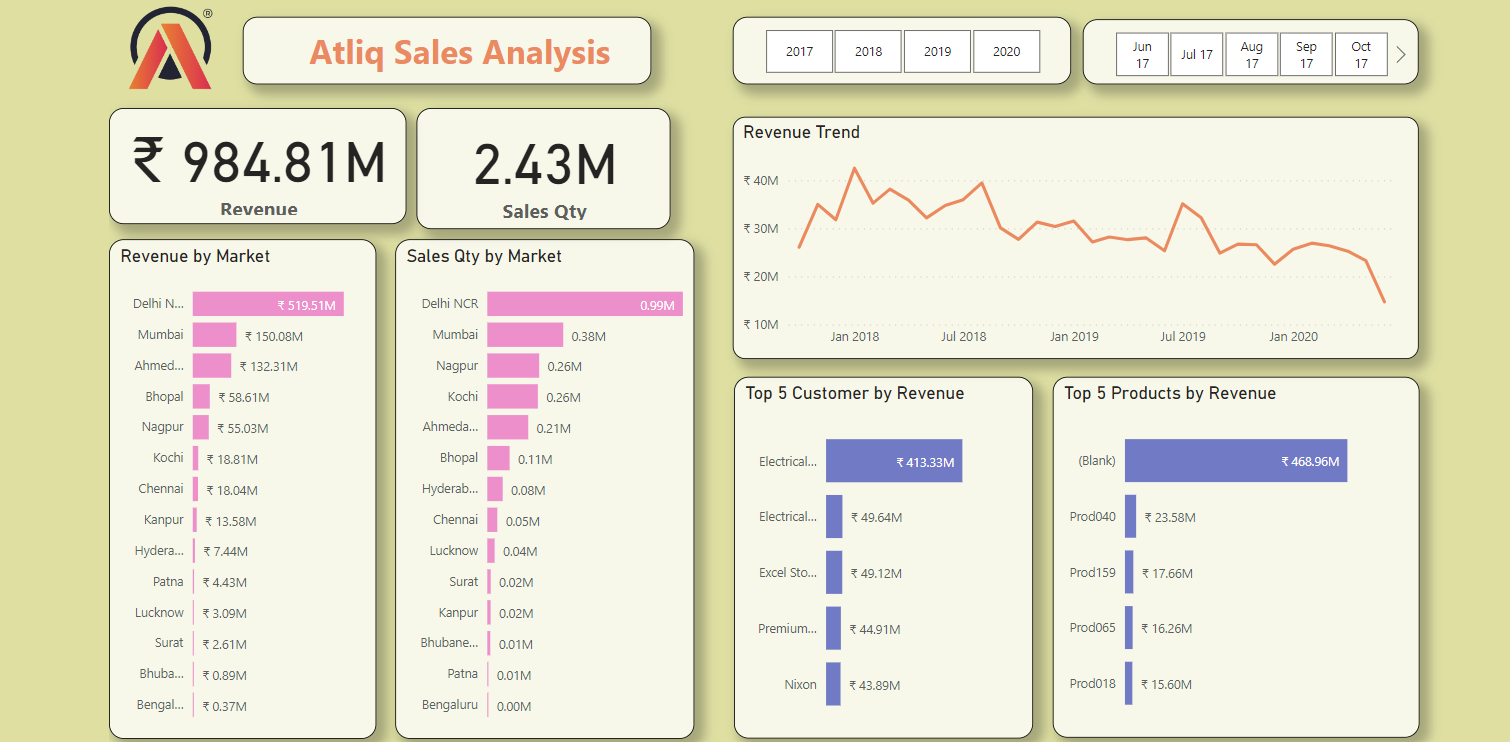This screenshot has height=742, width=1510.
Task: Toggle the 2018 year filter
Action: coord(868,51)
